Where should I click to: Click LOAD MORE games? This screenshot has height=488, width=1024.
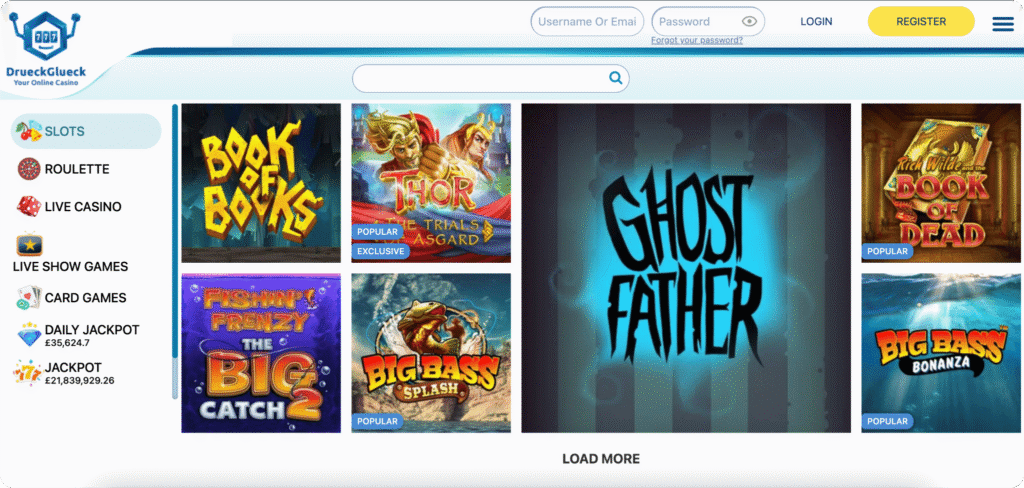tap(601, 459)
